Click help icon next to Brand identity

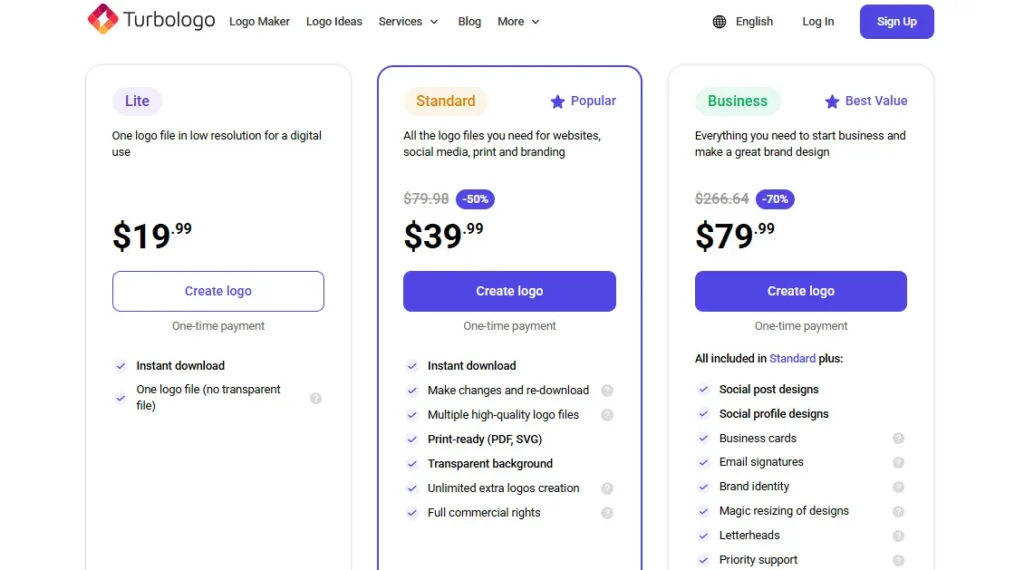coord(898,487)
